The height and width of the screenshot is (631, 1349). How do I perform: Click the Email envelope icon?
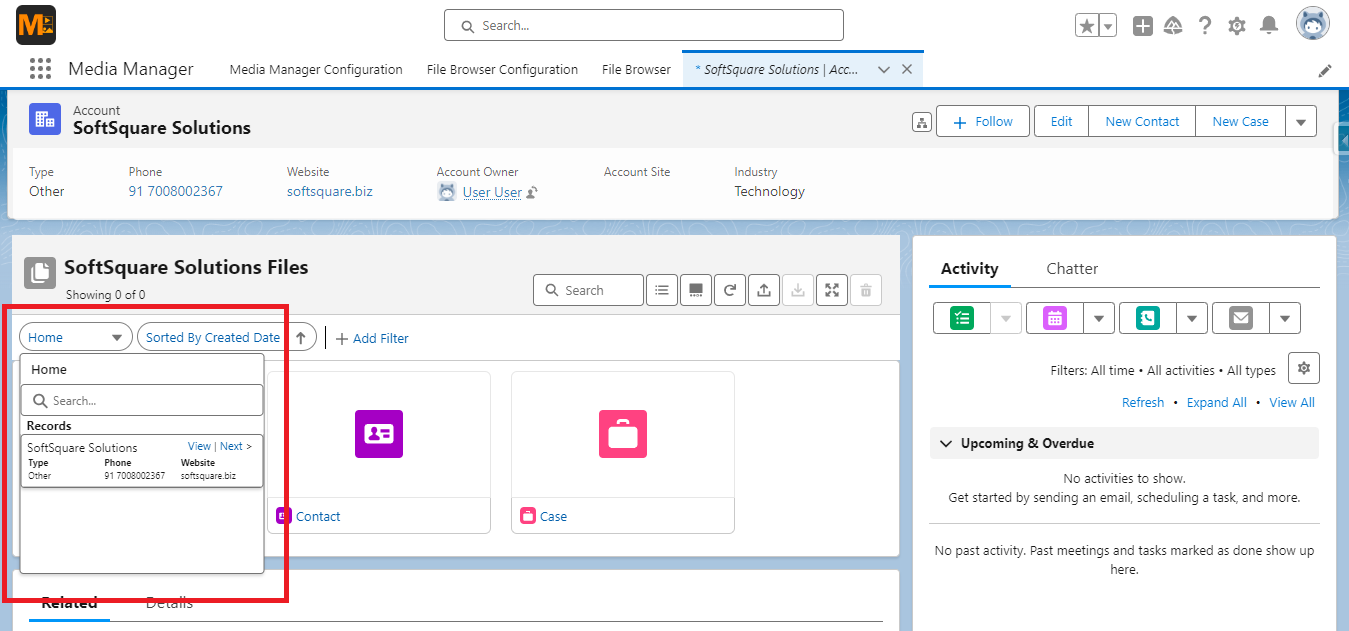tap(1241, 318)
